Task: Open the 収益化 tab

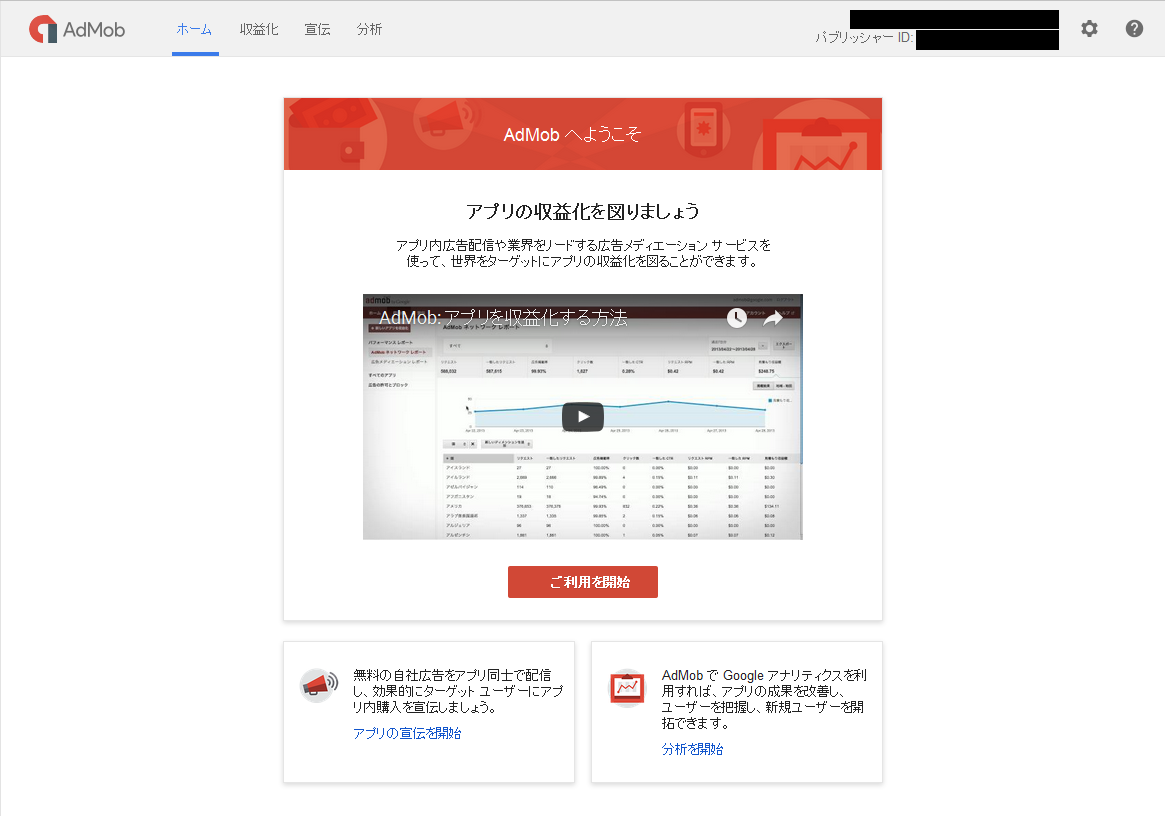Action: [x=259, y=30]
